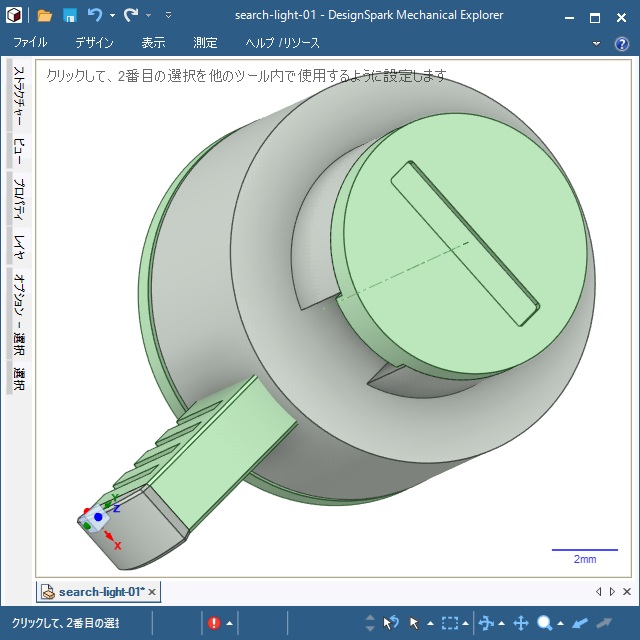Viewport: 640px width, 640px height.
Task: Collapse the ribbon using the chevron
Action: (x=597, y=43)
